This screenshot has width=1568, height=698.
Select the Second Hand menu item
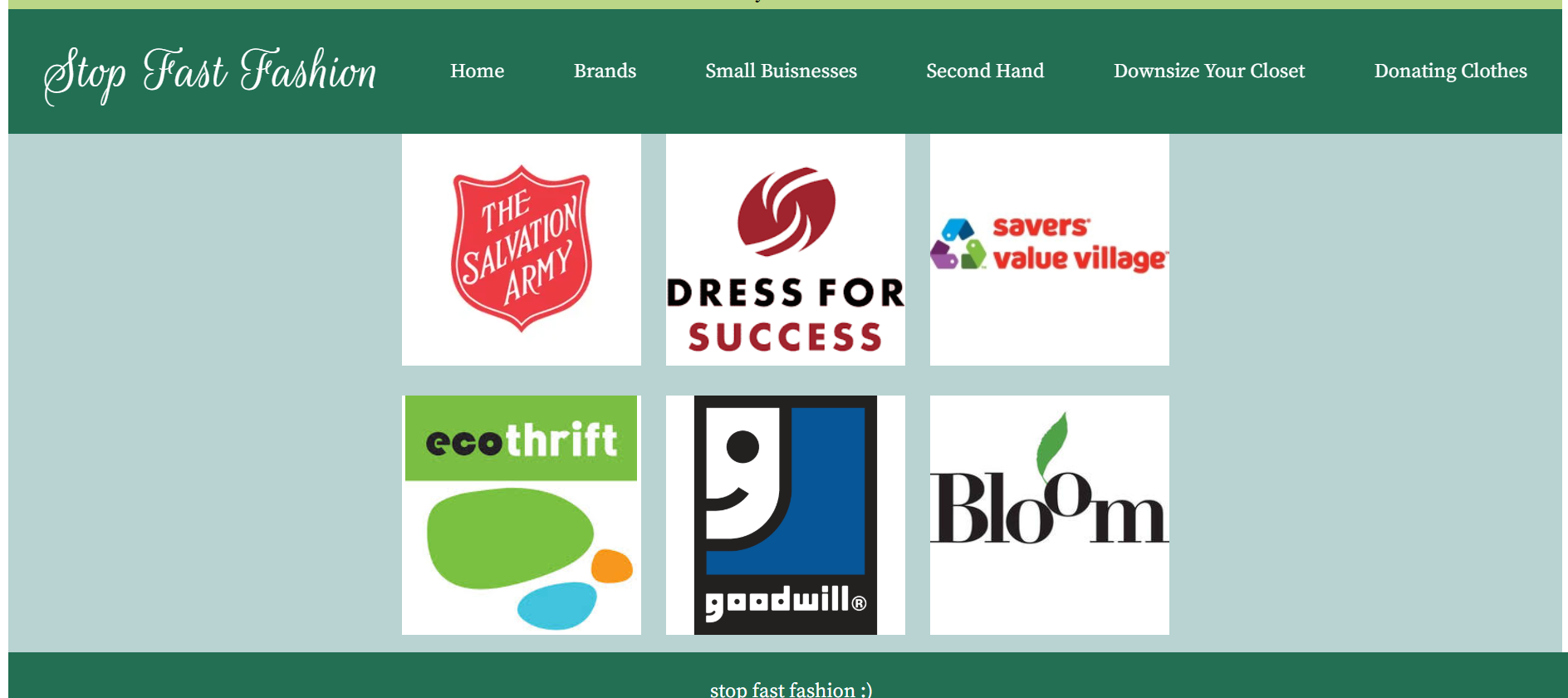[x=985, y=71]
